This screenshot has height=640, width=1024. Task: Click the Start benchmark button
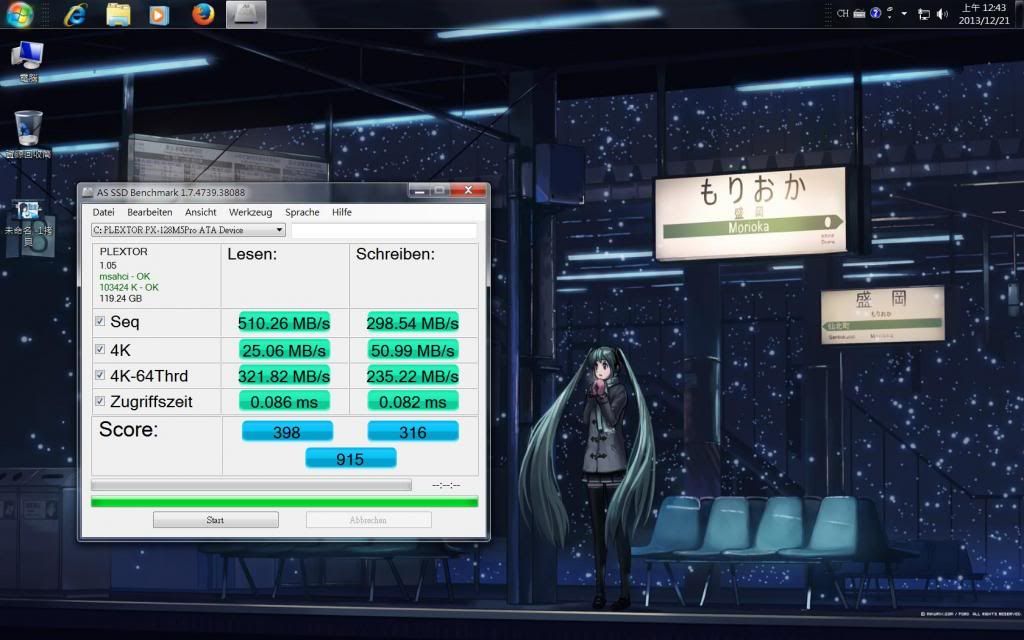[216, 520]
